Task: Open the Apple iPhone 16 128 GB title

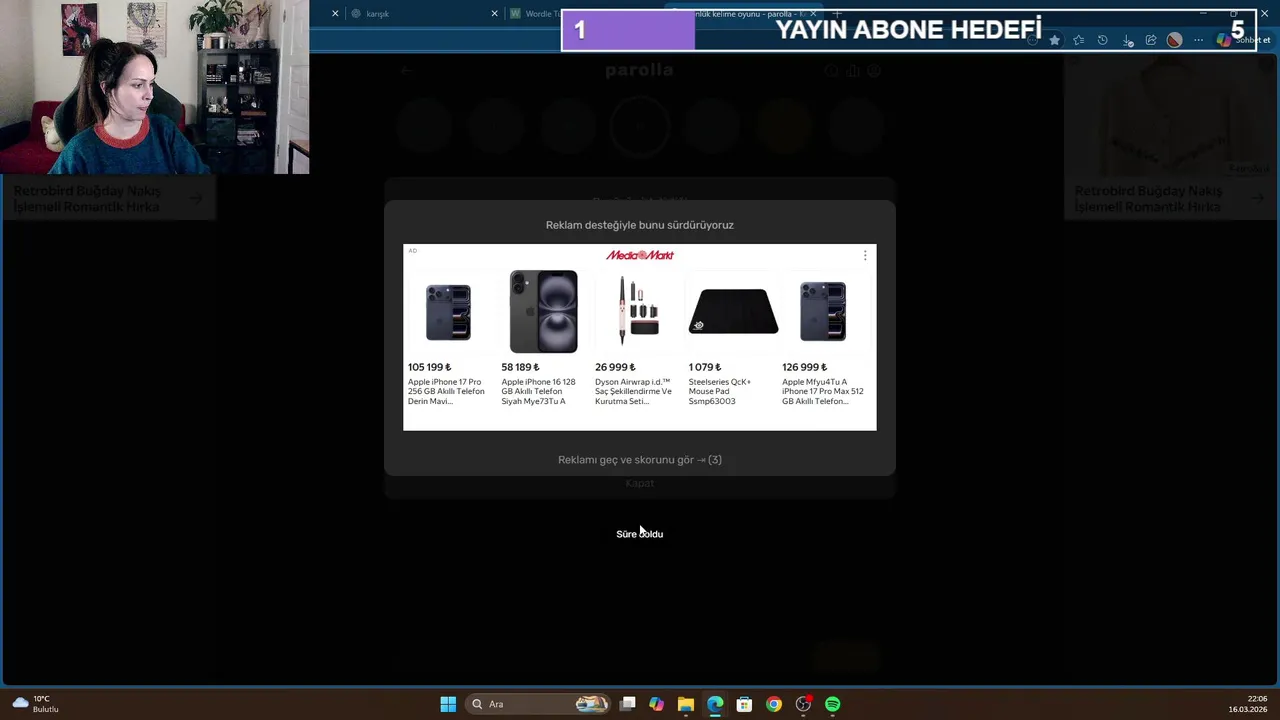Action: click(539, 391)
